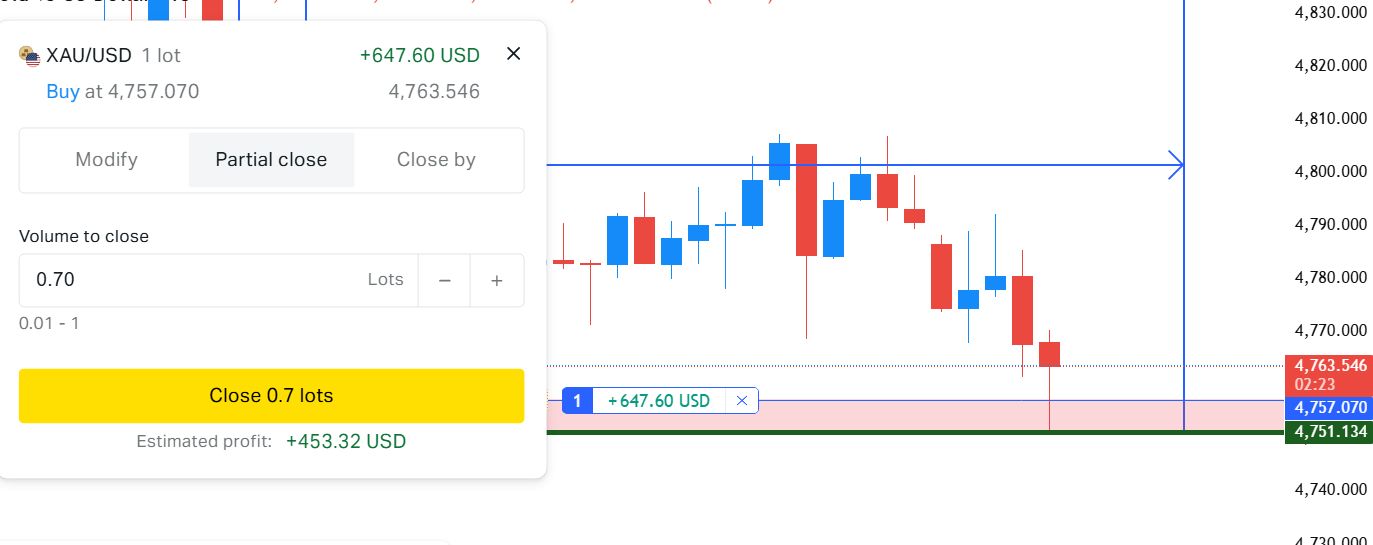Click the 4,800.000 price axis label
The width and height of the screenshot is (1373, 545).
[1330, 171]
